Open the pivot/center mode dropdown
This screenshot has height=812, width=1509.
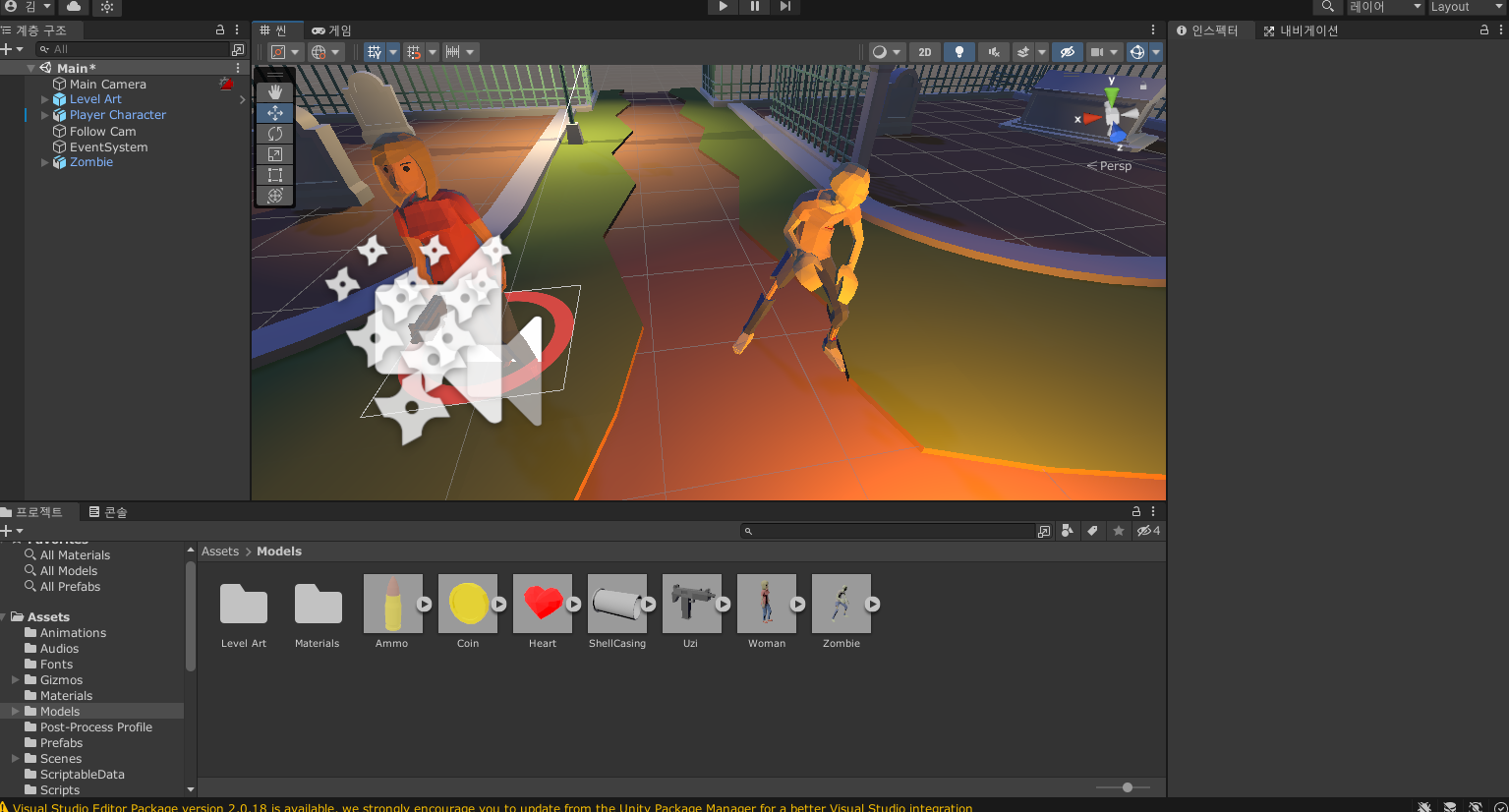click(x=284, y=52)
